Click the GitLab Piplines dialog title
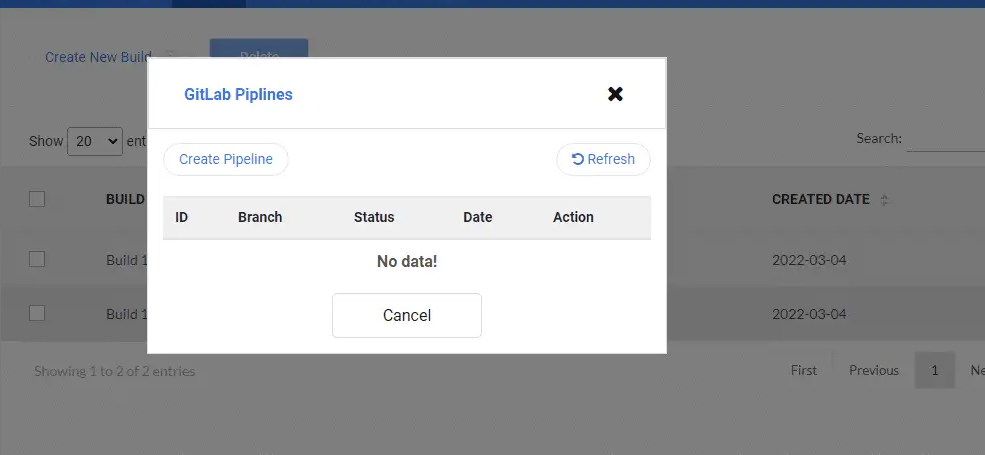Image resolution: width=985 pixels, height=455 pixels. click(238, 94)
